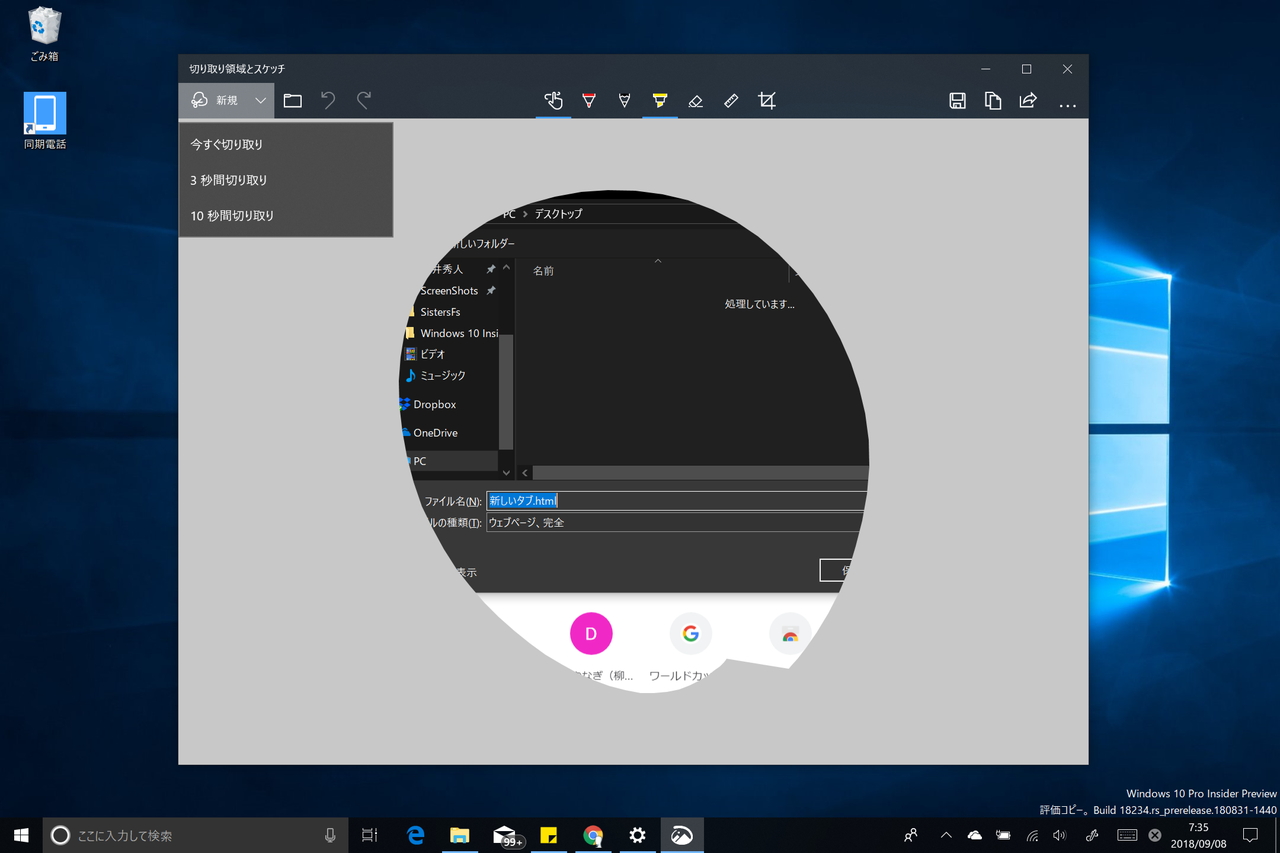
Task: Show the ruler tool
Action: [x=731, y=100]
